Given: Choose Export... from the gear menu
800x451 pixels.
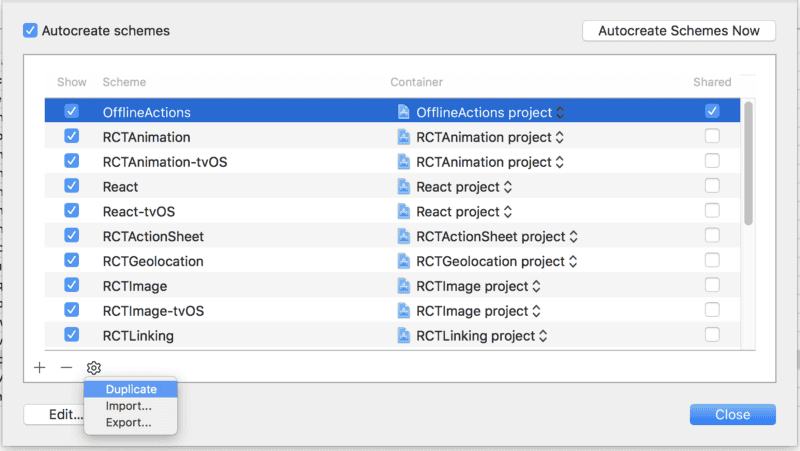Looking at the screenshot, I should tap(131, 422).
